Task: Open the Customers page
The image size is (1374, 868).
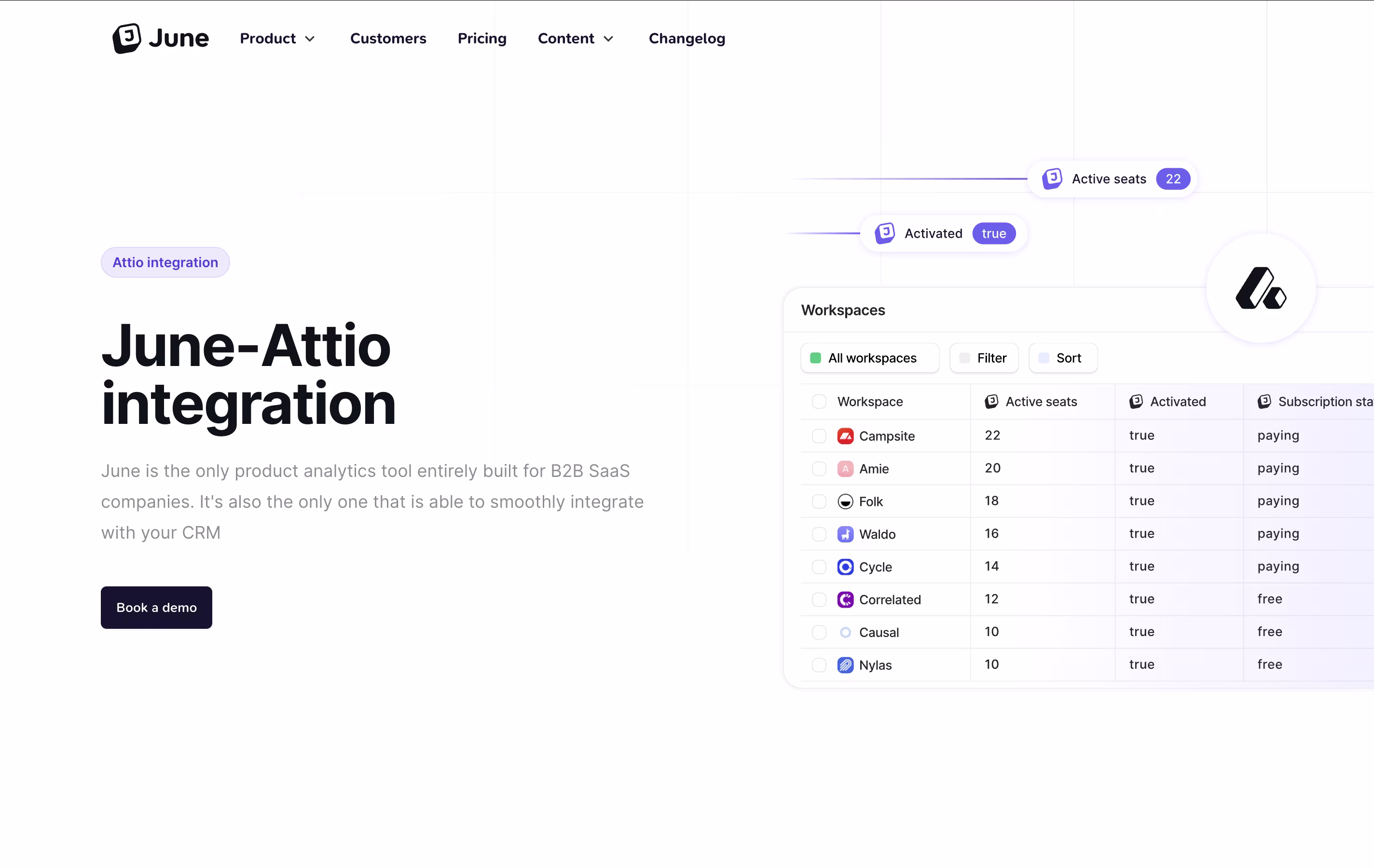Action: tap(388, 38)
